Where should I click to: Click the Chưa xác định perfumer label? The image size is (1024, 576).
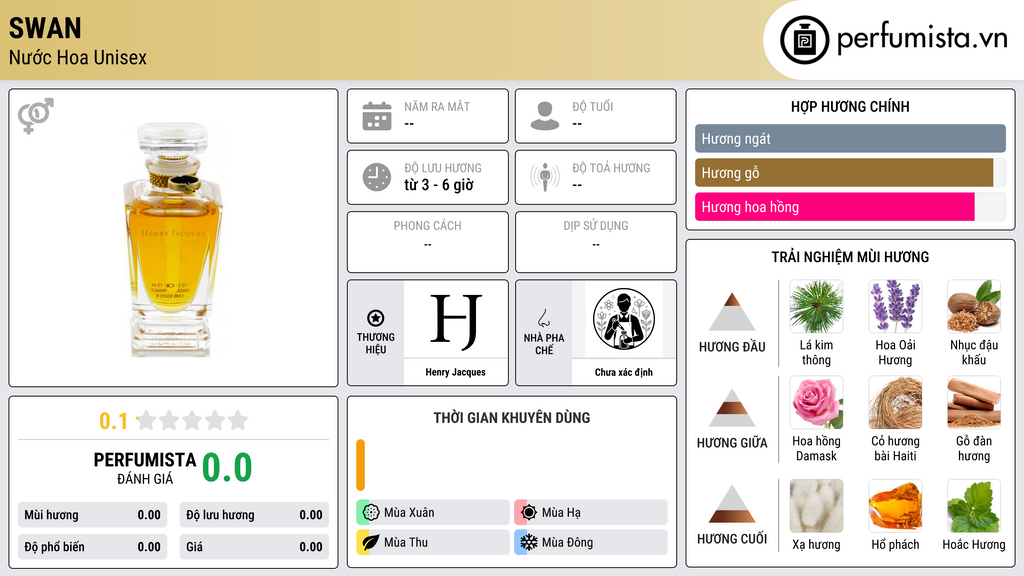coord(624,372)
